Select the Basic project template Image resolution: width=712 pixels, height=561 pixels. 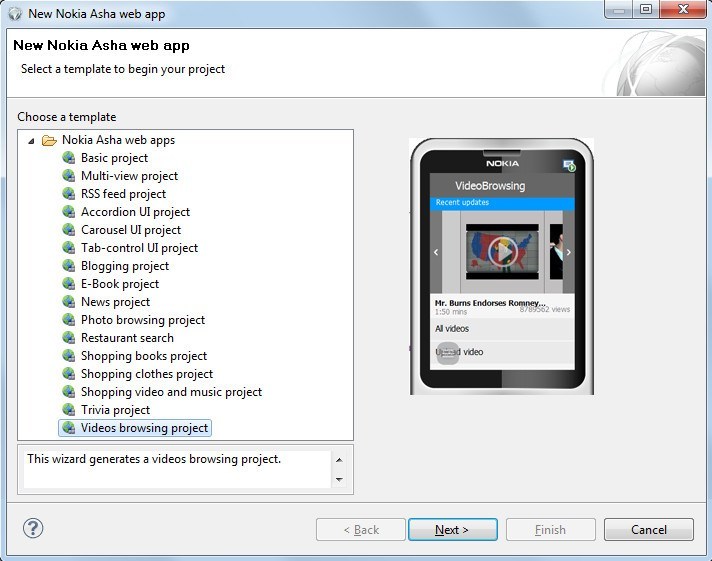point(114,158)
